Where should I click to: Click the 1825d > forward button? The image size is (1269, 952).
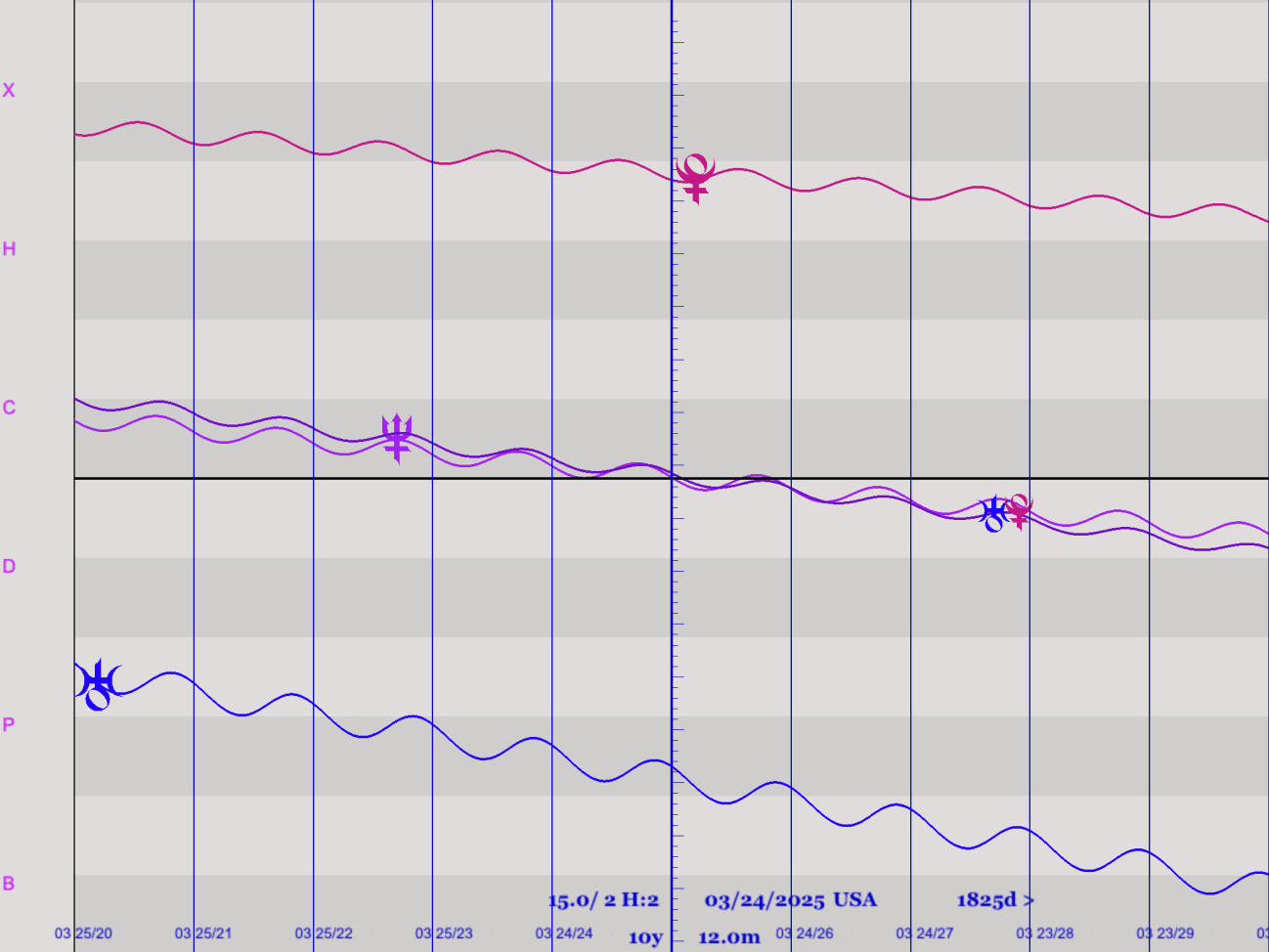(994, 900)
